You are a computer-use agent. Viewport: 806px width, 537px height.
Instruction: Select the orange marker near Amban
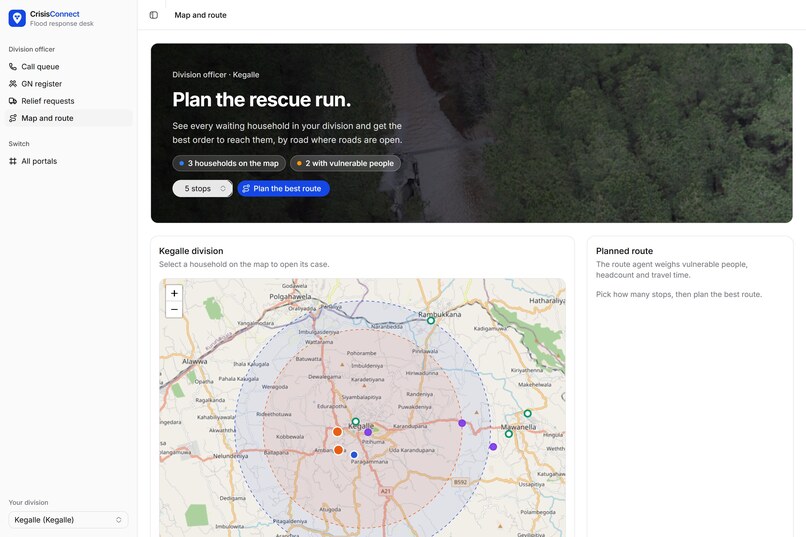pos(338,450)
